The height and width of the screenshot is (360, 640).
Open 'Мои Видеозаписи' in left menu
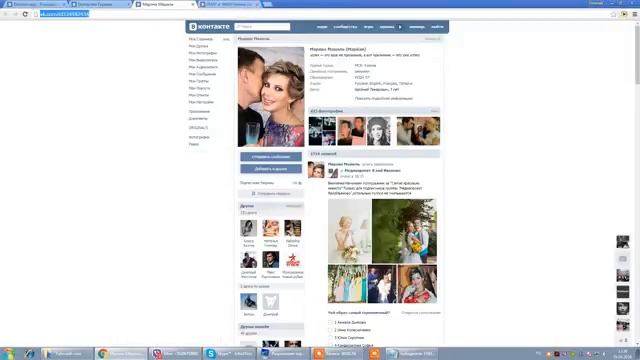coord(203,60)
